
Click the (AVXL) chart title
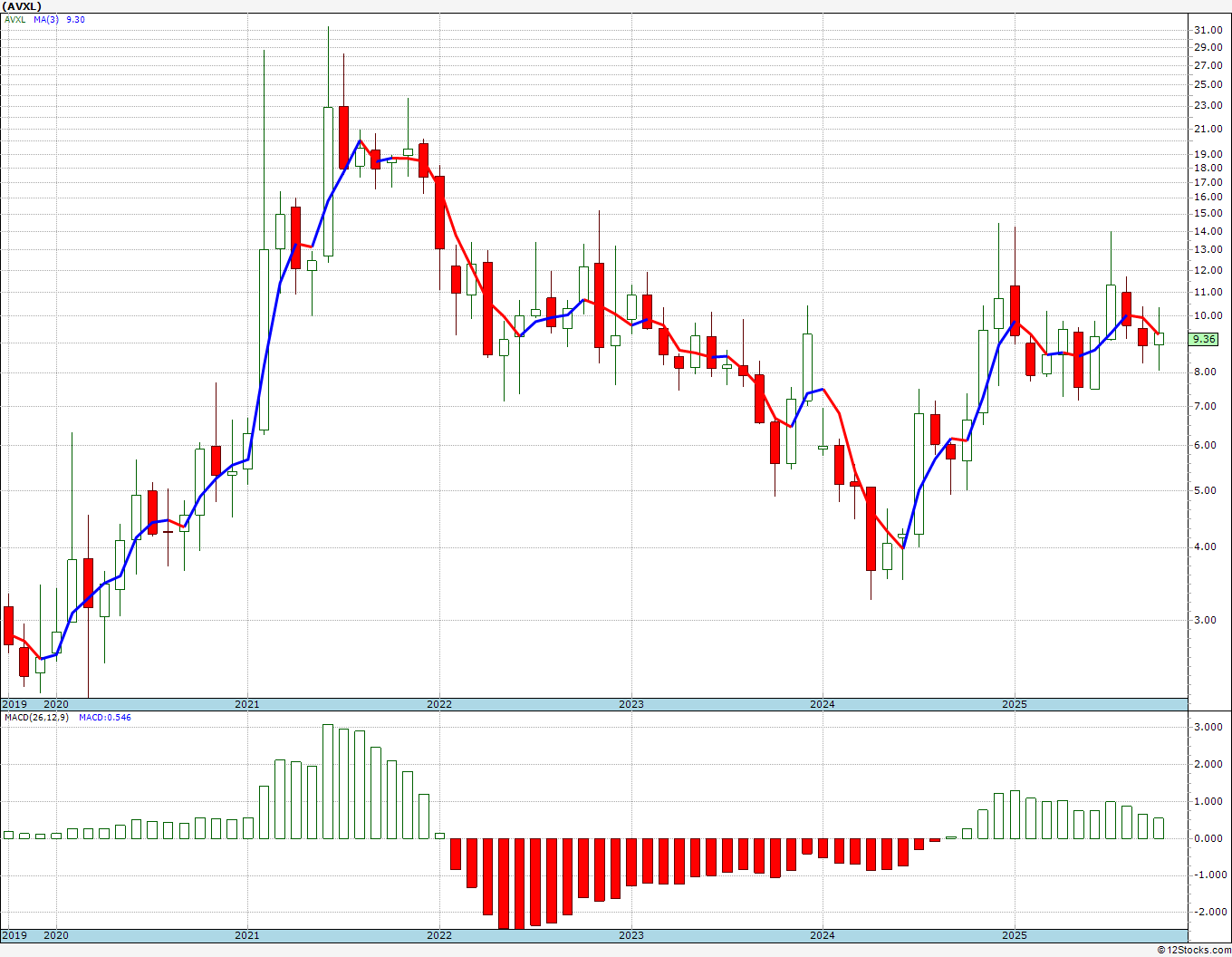click(x=20, y=6)
